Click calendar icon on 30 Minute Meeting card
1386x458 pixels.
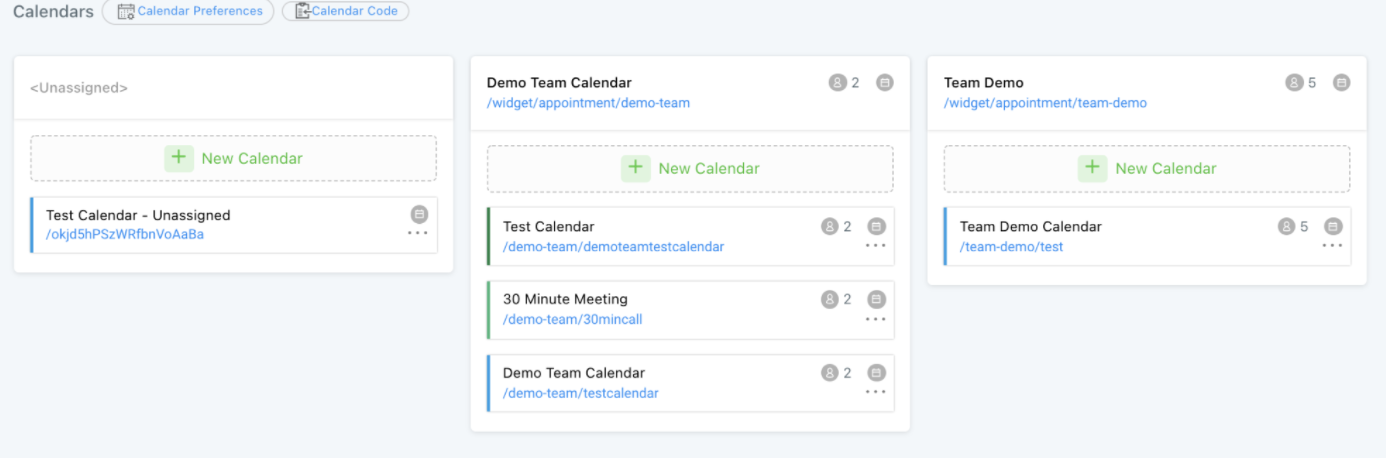click(x=877, y=299)
